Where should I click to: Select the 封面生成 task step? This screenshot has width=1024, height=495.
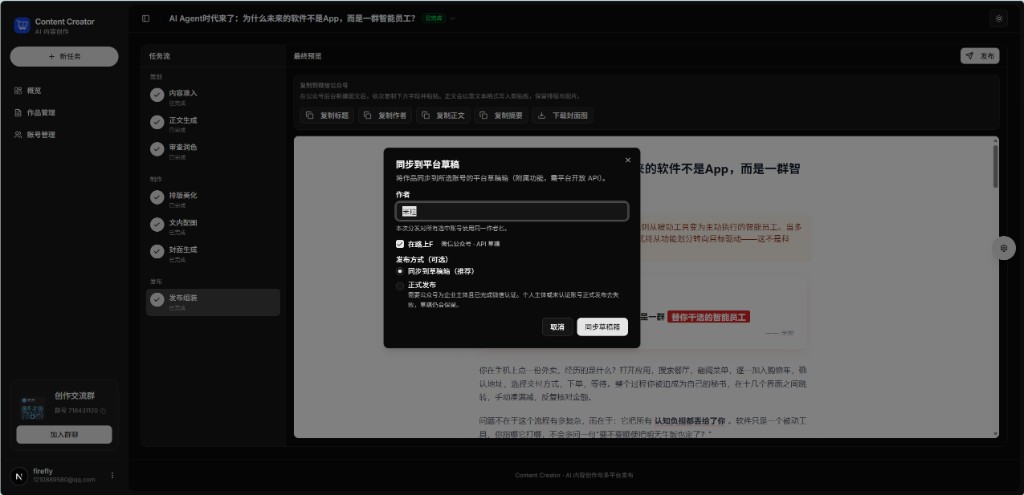(213, 253)
